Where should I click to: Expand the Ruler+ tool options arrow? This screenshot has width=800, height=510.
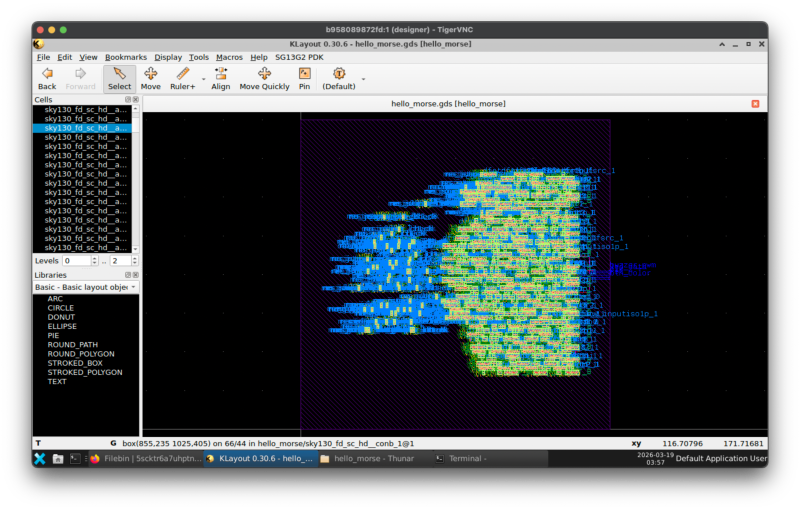point(203,78)
